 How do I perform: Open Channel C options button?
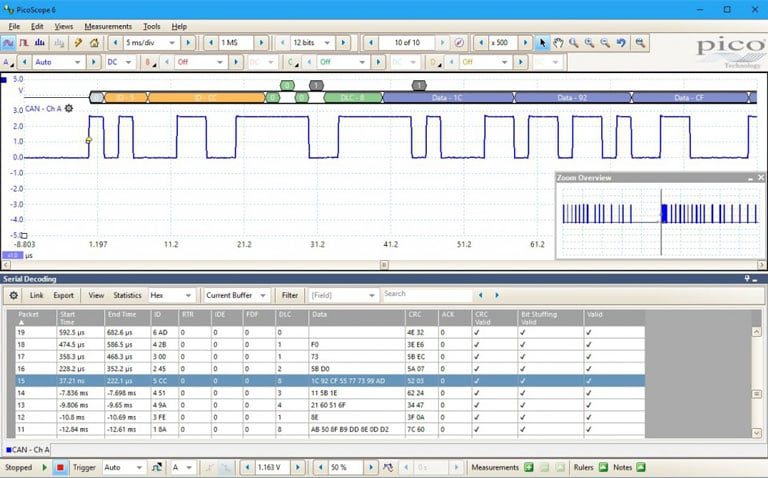click(x=292, y=62)
